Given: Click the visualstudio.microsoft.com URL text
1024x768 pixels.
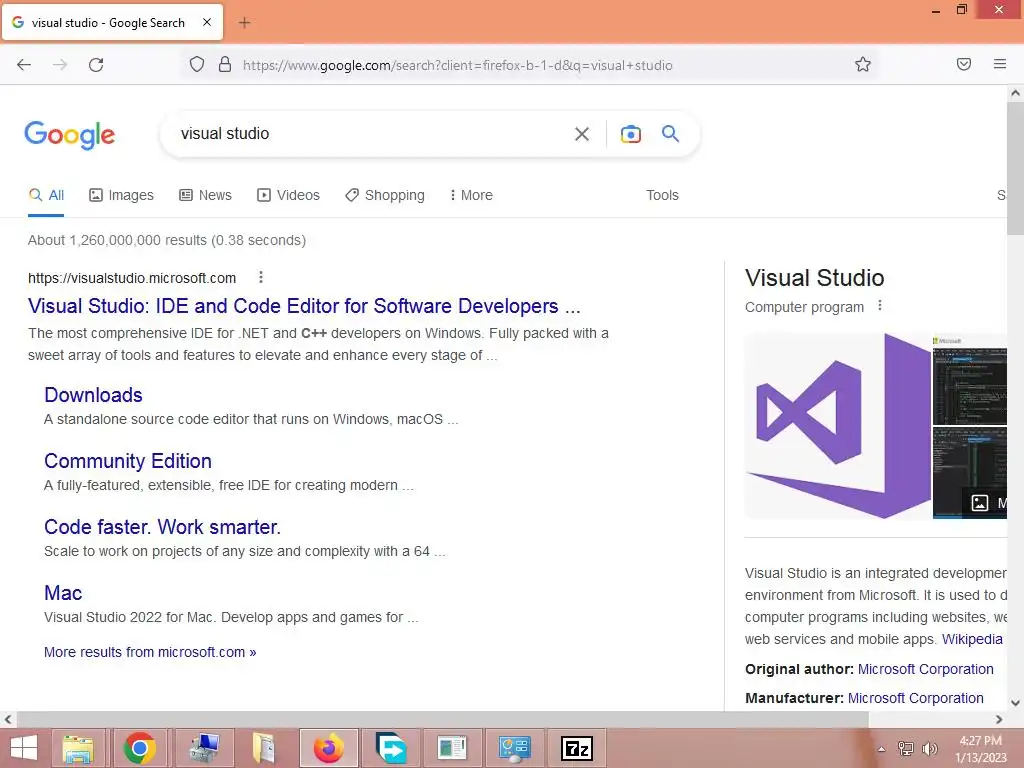Looking at the screenshot, I should click(x=132, y=278).
